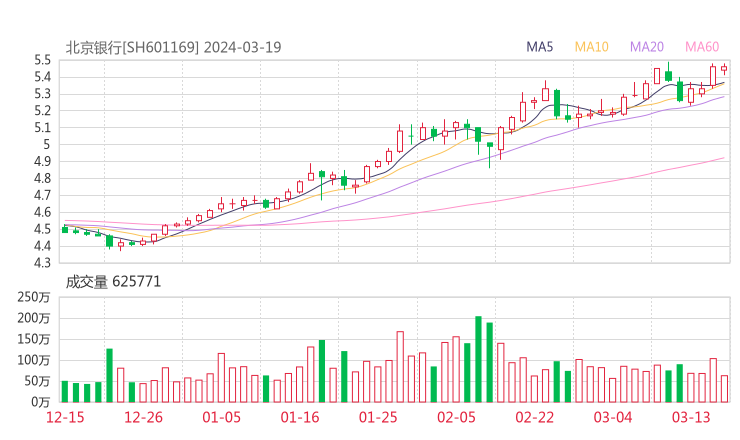Click the 4.4 price axis label
Image resolution: width=740 pixels, height=440 pixels.
click(x=42, y=246)
